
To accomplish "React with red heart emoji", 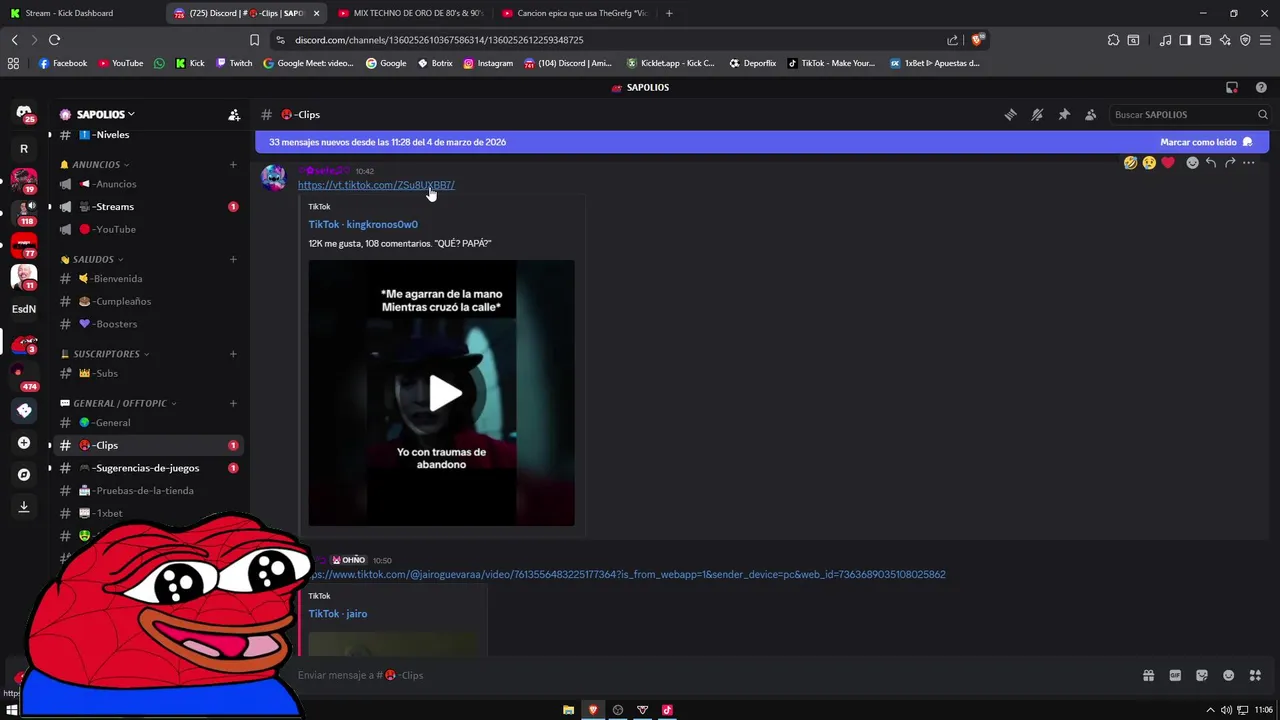I will click(x=1168, y=163).
